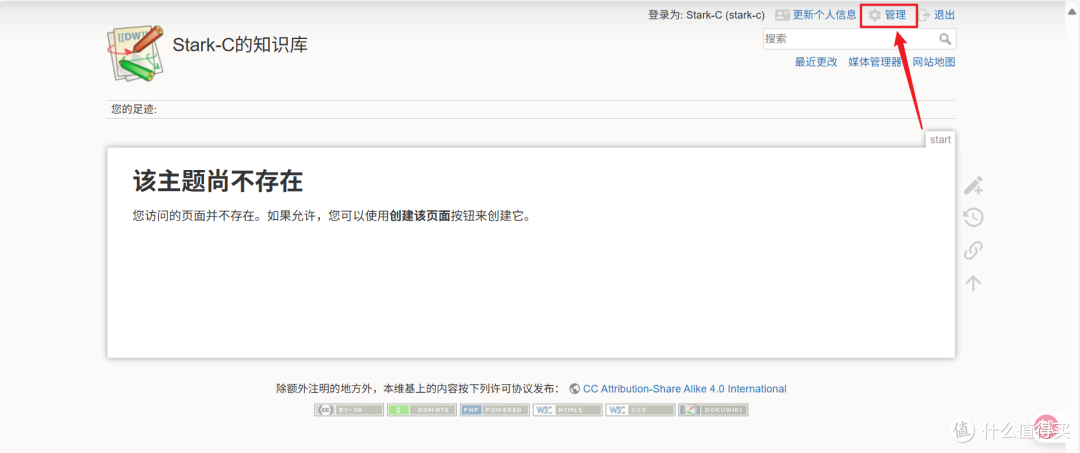Viewport: 1080px width, 453px height.
Task: Open 最近更改 recent changes
Action: 816,62
